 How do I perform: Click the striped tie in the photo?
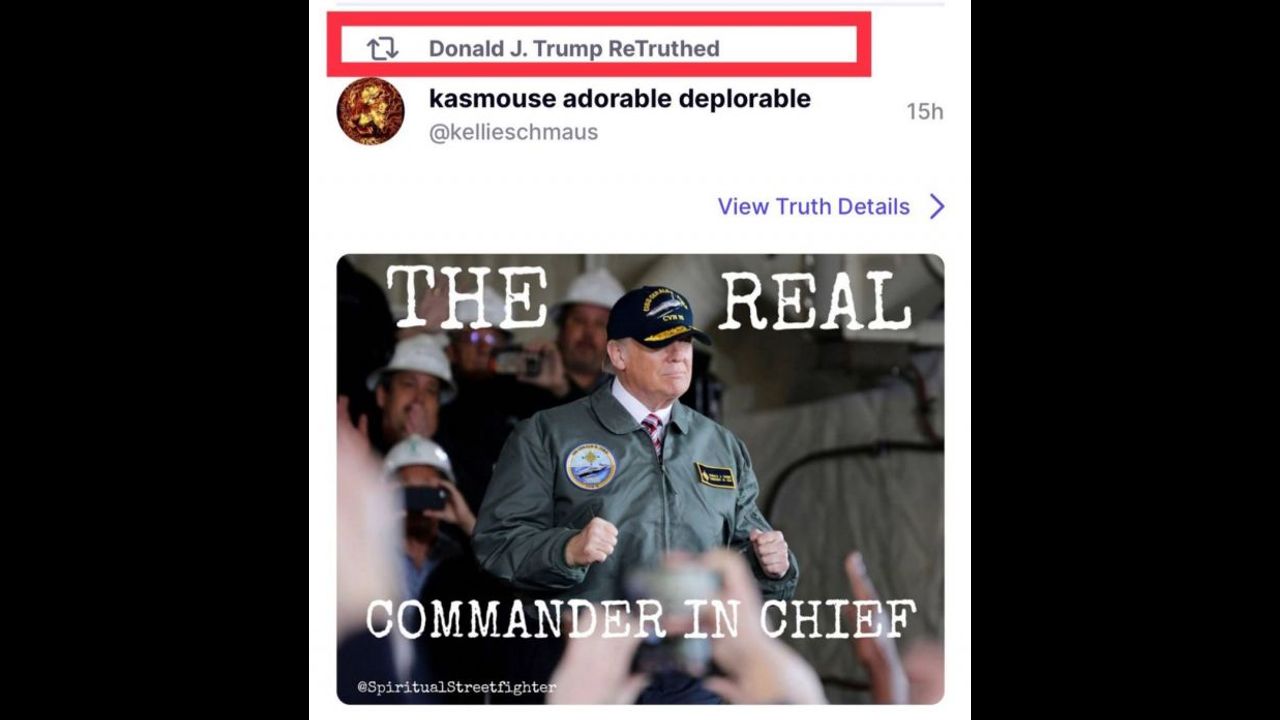coord(652,431)
